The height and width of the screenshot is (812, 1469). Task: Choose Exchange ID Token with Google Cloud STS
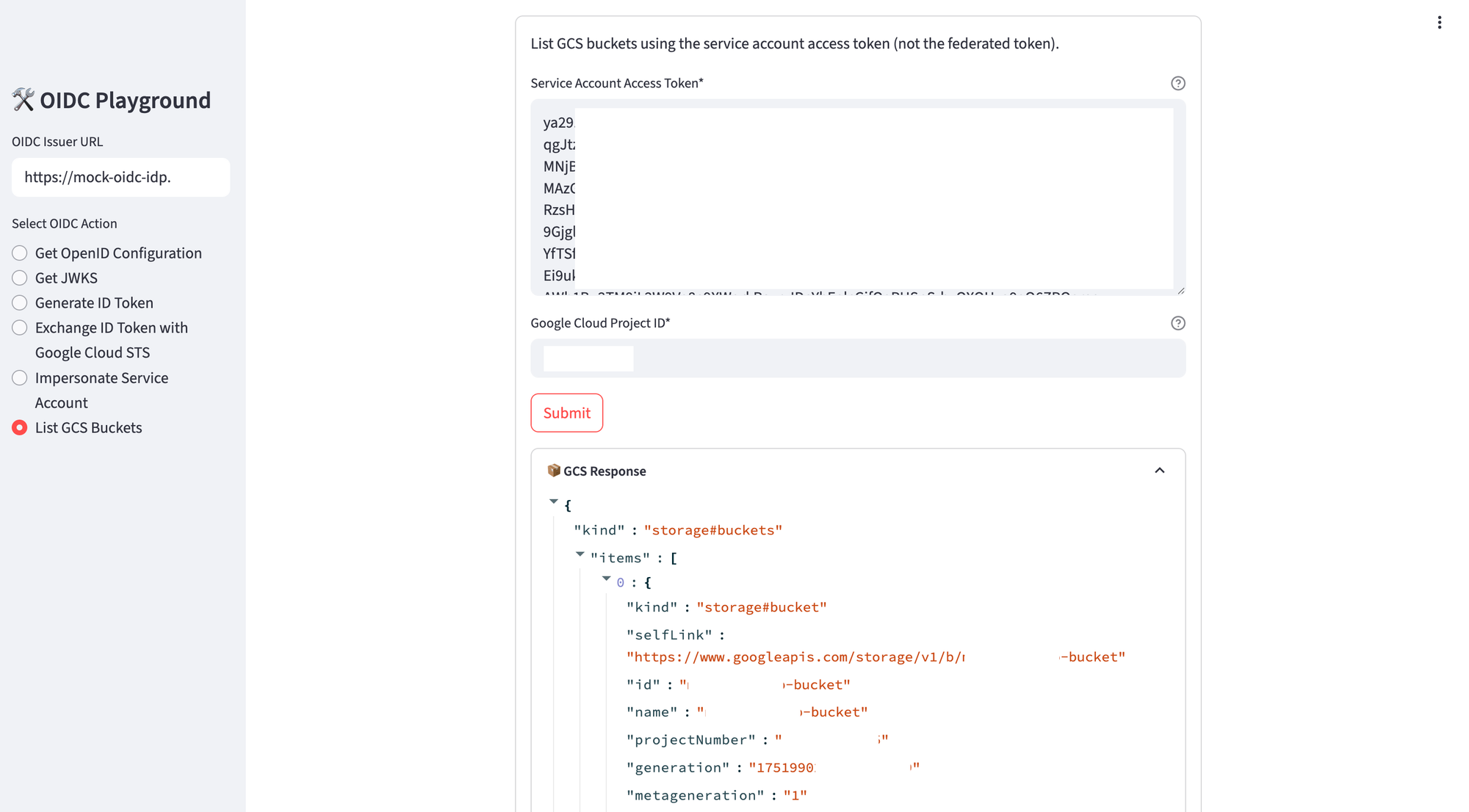[20, 328]
